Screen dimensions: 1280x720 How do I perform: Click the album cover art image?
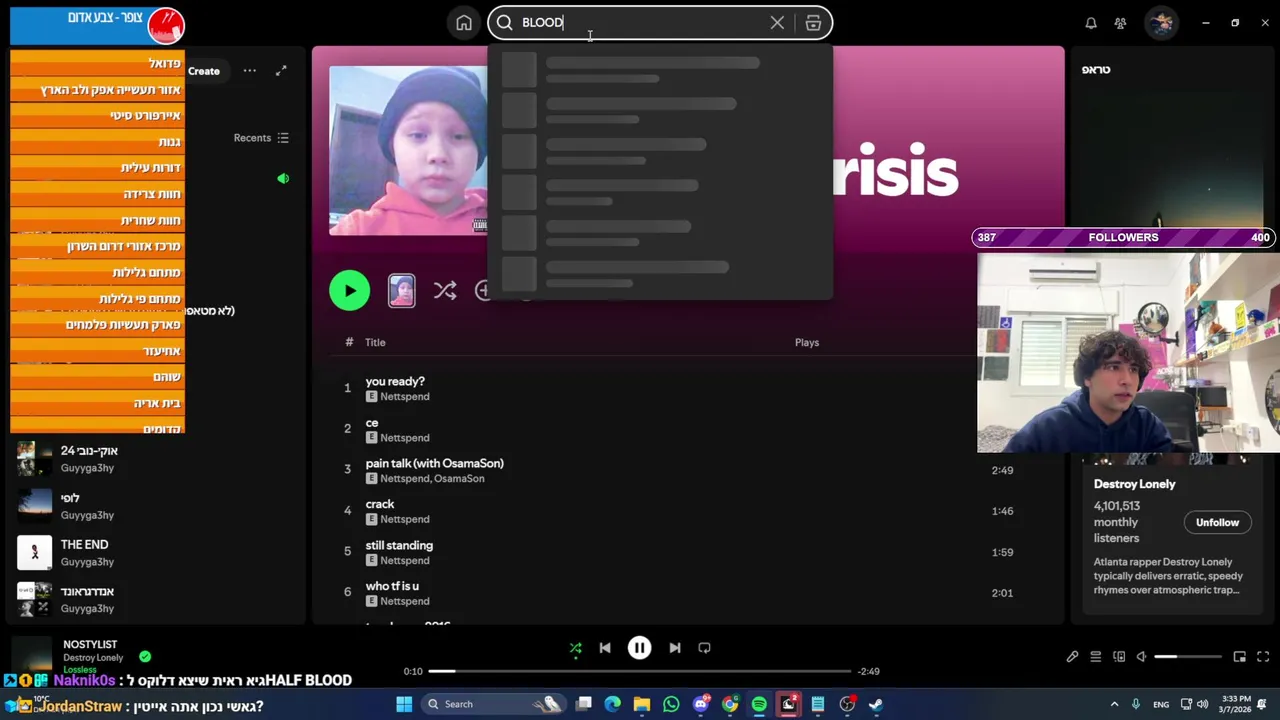pyautogui.click(x=408, y=151)
